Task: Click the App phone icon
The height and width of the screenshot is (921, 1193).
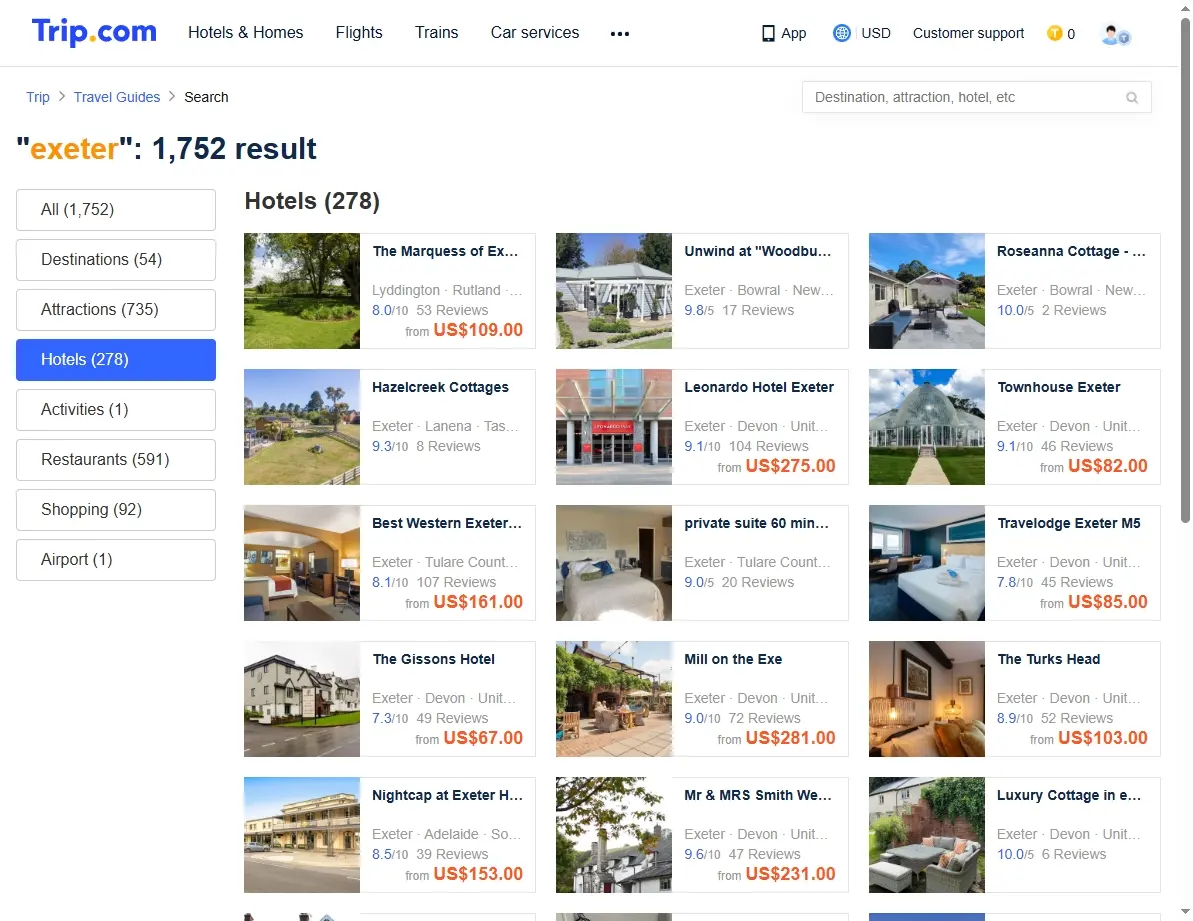Action: [768, 33]
